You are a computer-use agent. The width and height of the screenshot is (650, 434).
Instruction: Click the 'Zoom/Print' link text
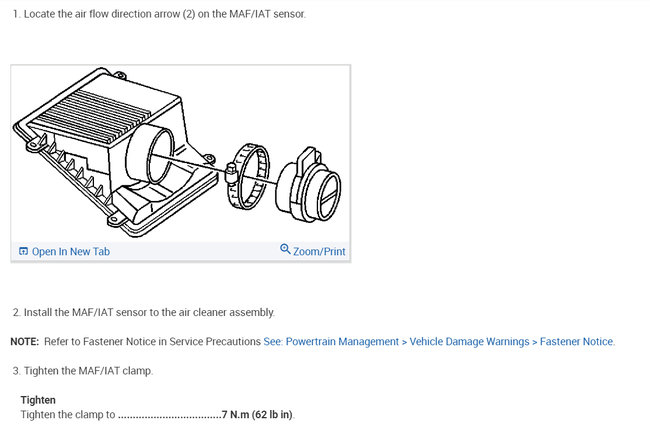319,252
